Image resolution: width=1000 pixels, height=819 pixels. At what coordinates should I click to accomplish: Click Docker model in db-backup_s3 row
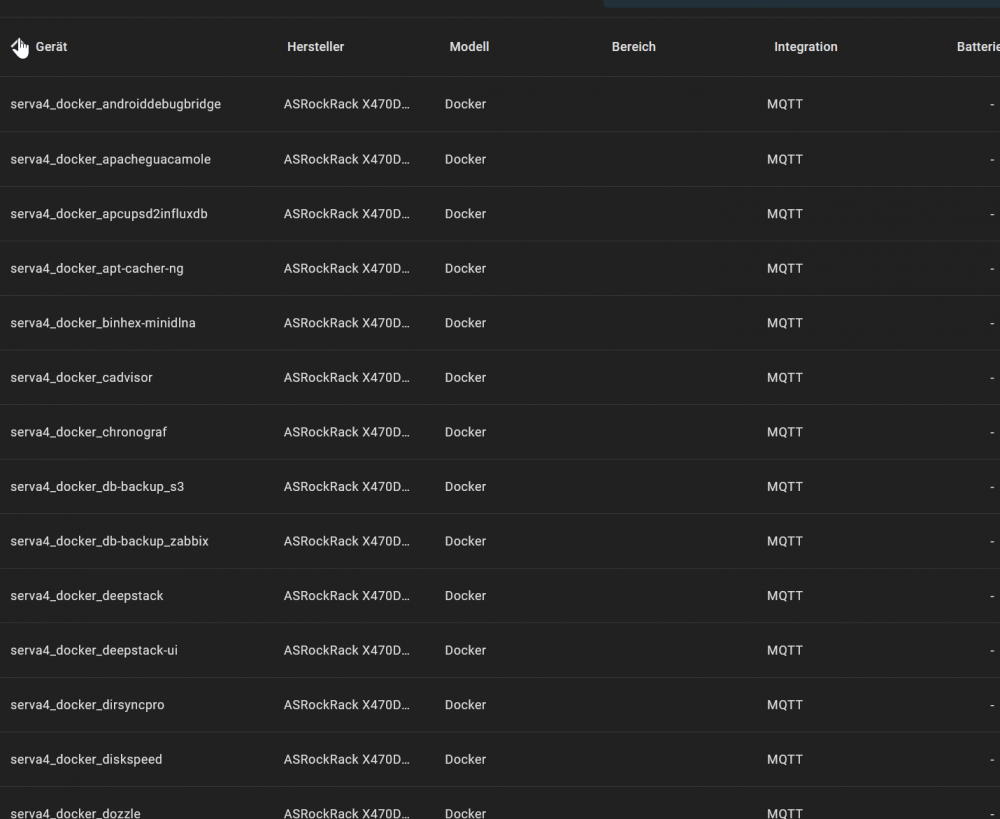(465, 487)
